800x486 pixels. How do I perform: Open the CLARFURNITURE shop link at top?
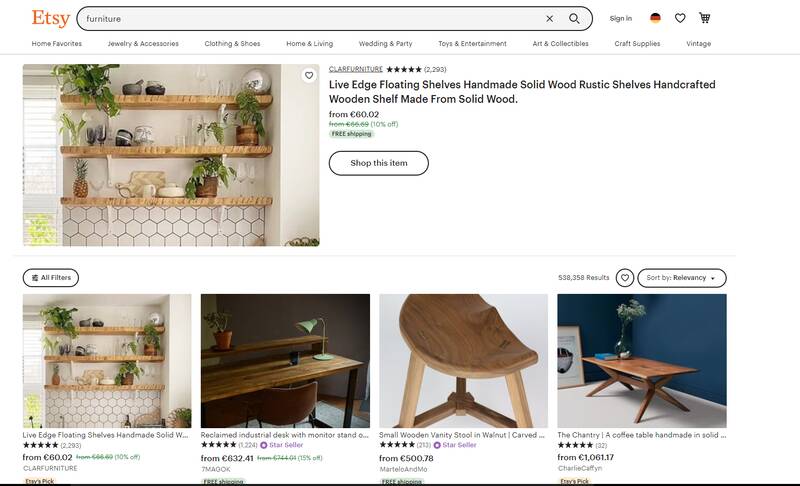coord(356,69)
